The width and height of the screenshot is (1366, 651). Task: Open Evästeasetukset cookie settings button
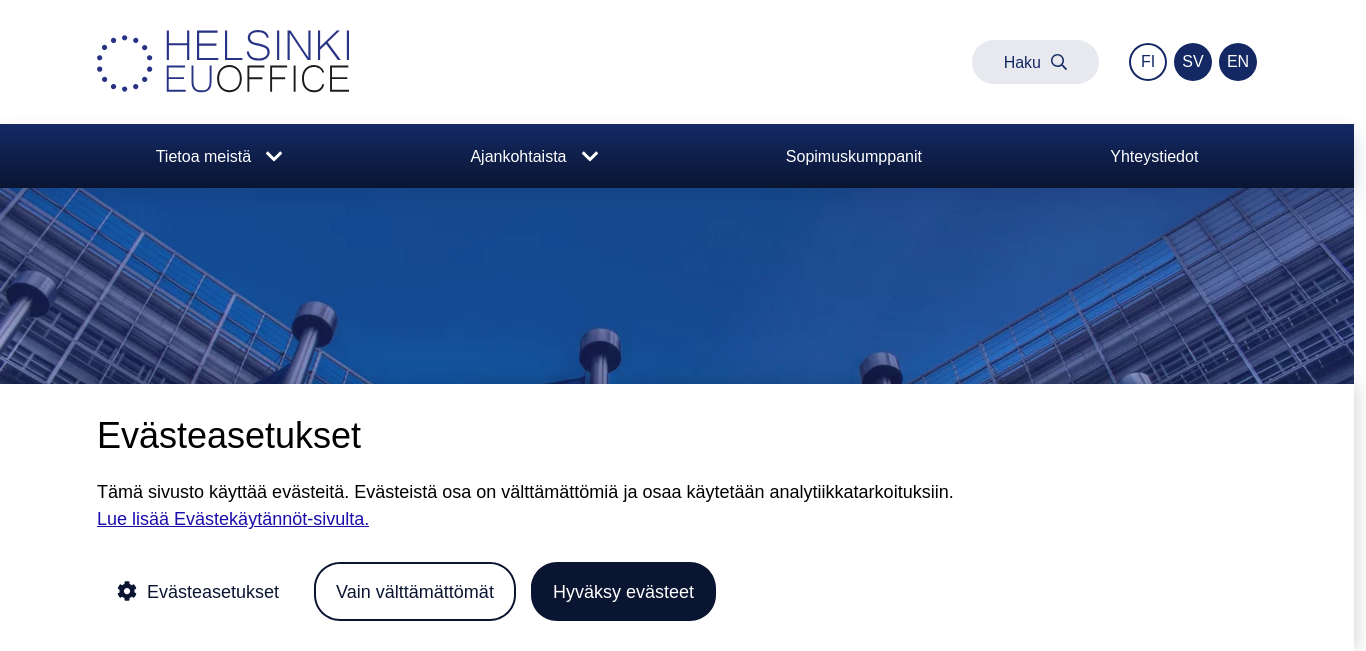[x=198, y=591]
